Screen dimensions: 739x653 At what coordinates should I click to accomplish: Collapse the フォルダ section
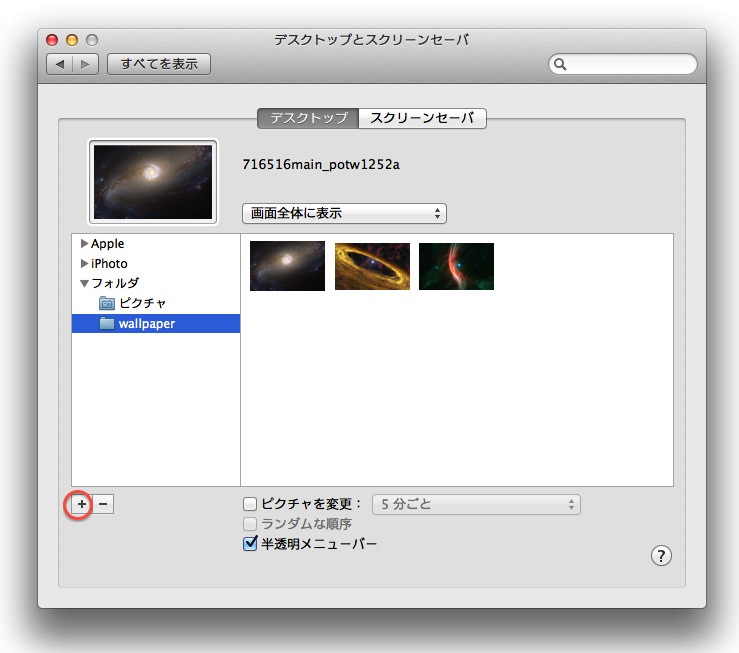(84, 283)
